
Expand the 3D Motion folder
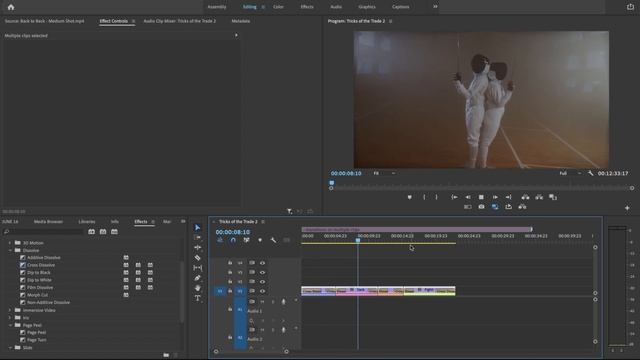10,243
